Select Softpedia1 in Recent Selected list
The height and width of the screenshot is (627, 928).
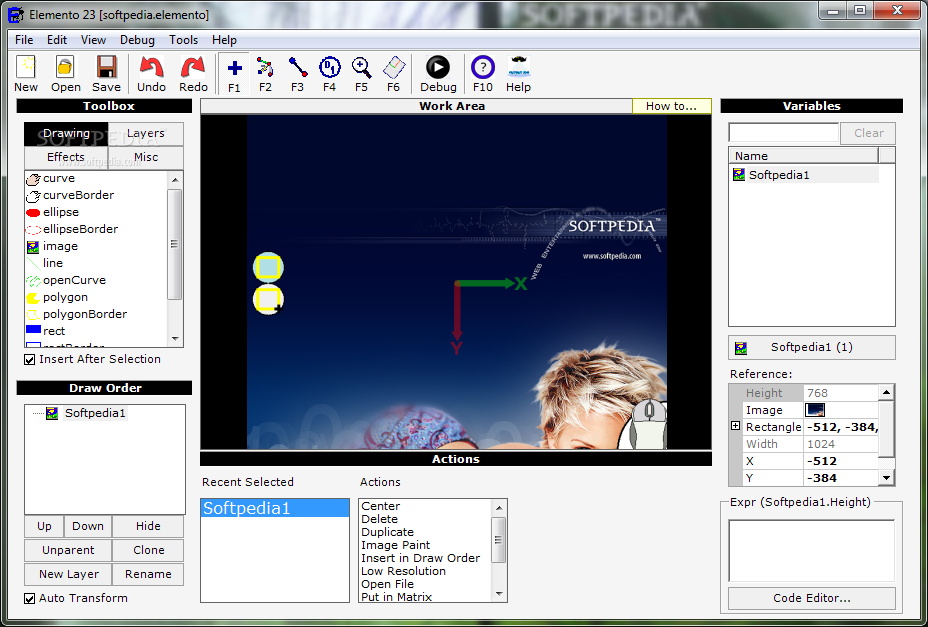point(275,508)
